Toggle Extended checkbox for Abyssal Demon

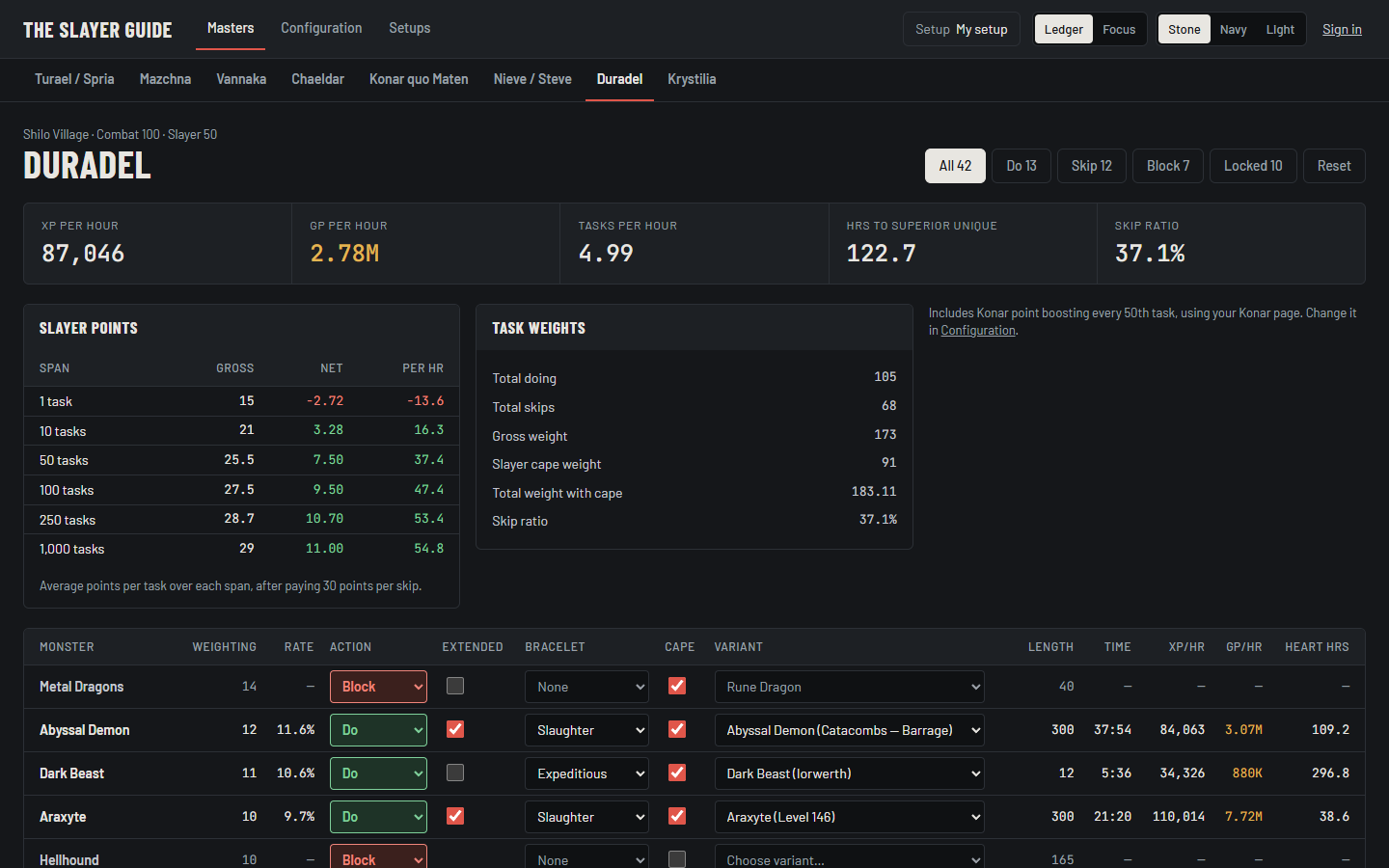click(x=455, y=729)
